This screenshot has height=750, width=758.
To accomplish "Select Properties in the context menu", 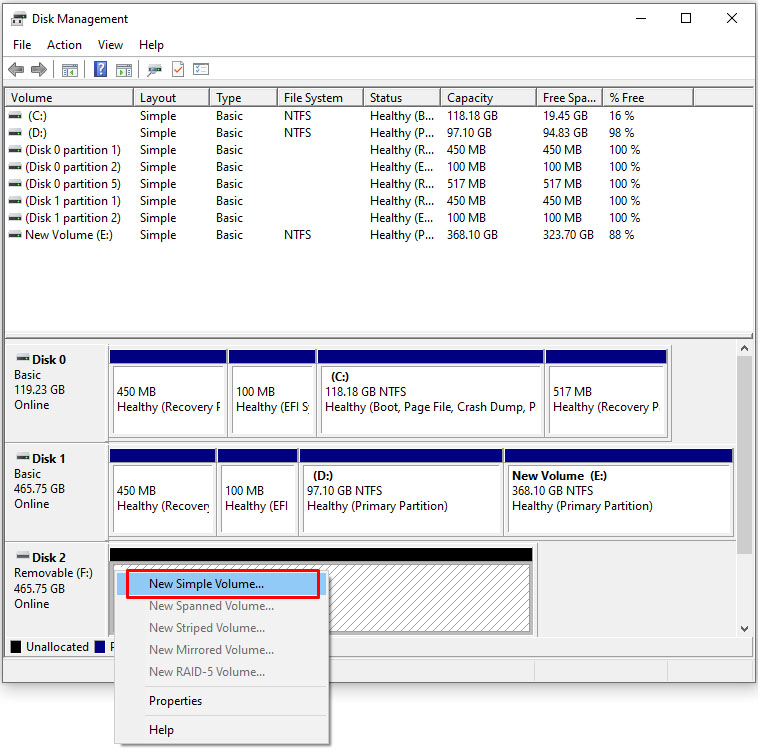I will 175,701.
